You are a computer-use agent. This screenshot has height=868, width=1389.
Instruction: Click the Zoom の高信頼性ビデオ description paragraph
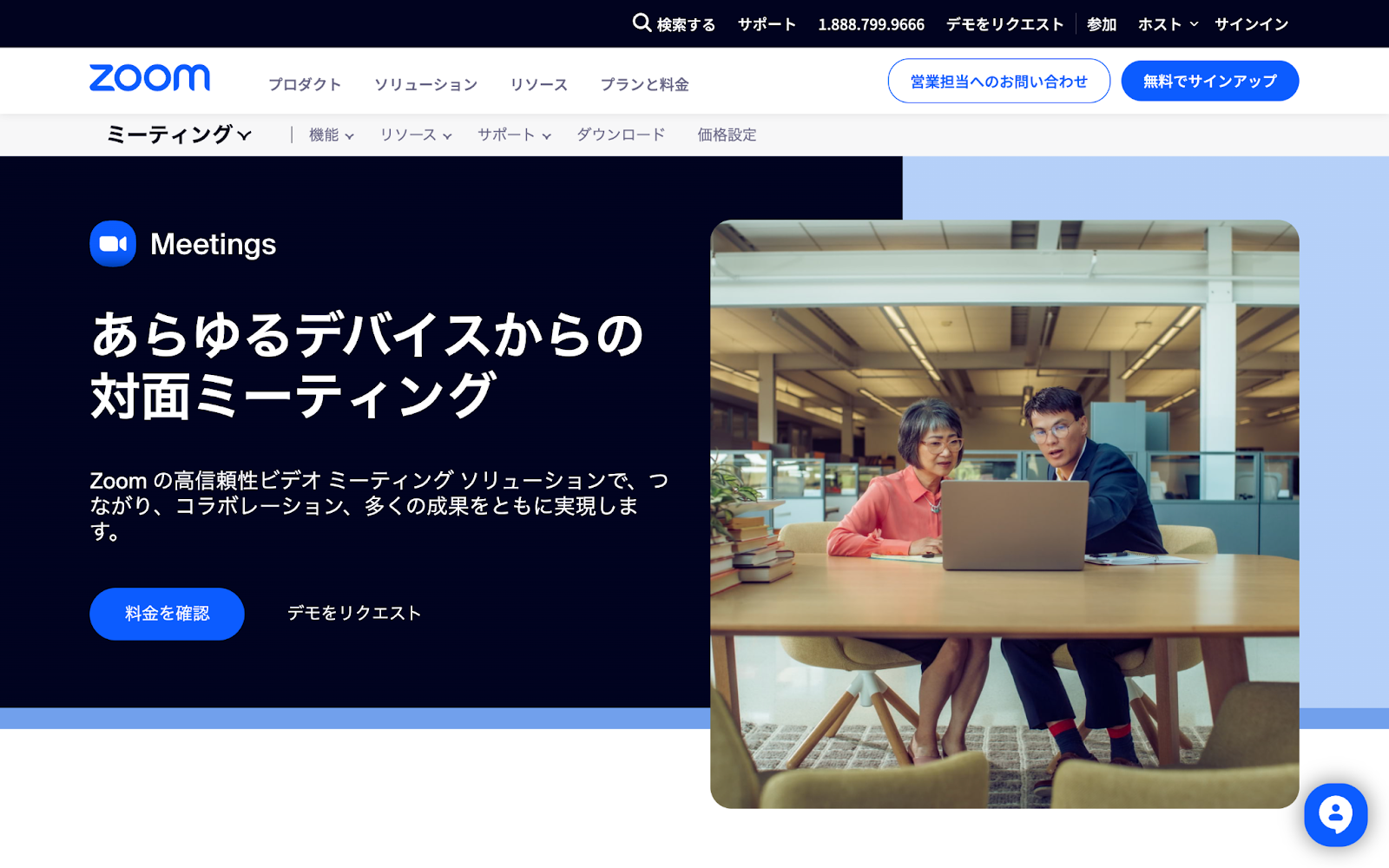[x=379, y=505]
